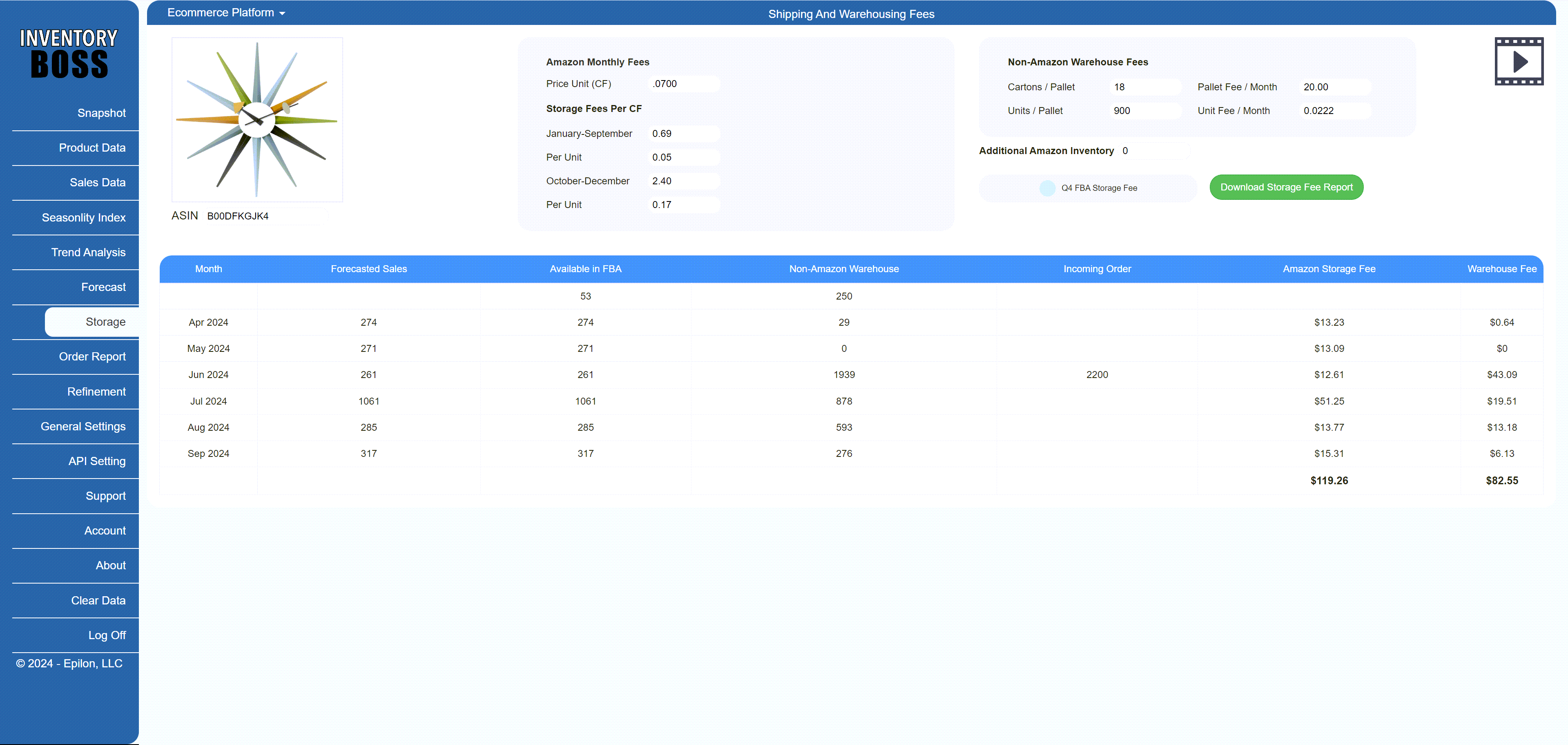Open Sales Data section
This screenshot has width=1568, height=745.
click(97, 183)
